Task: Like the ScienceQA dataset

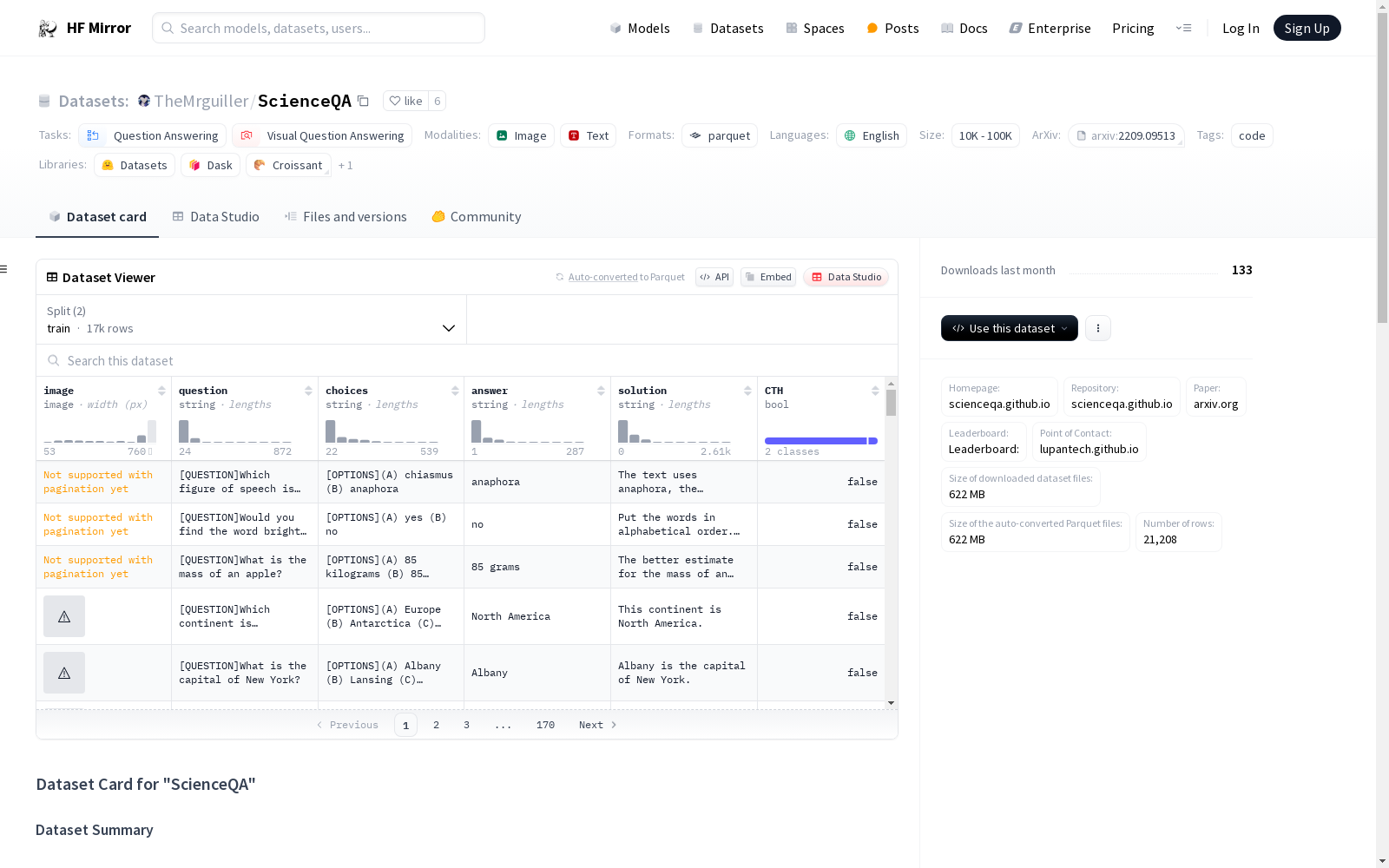Action: [x=405, y=102]
